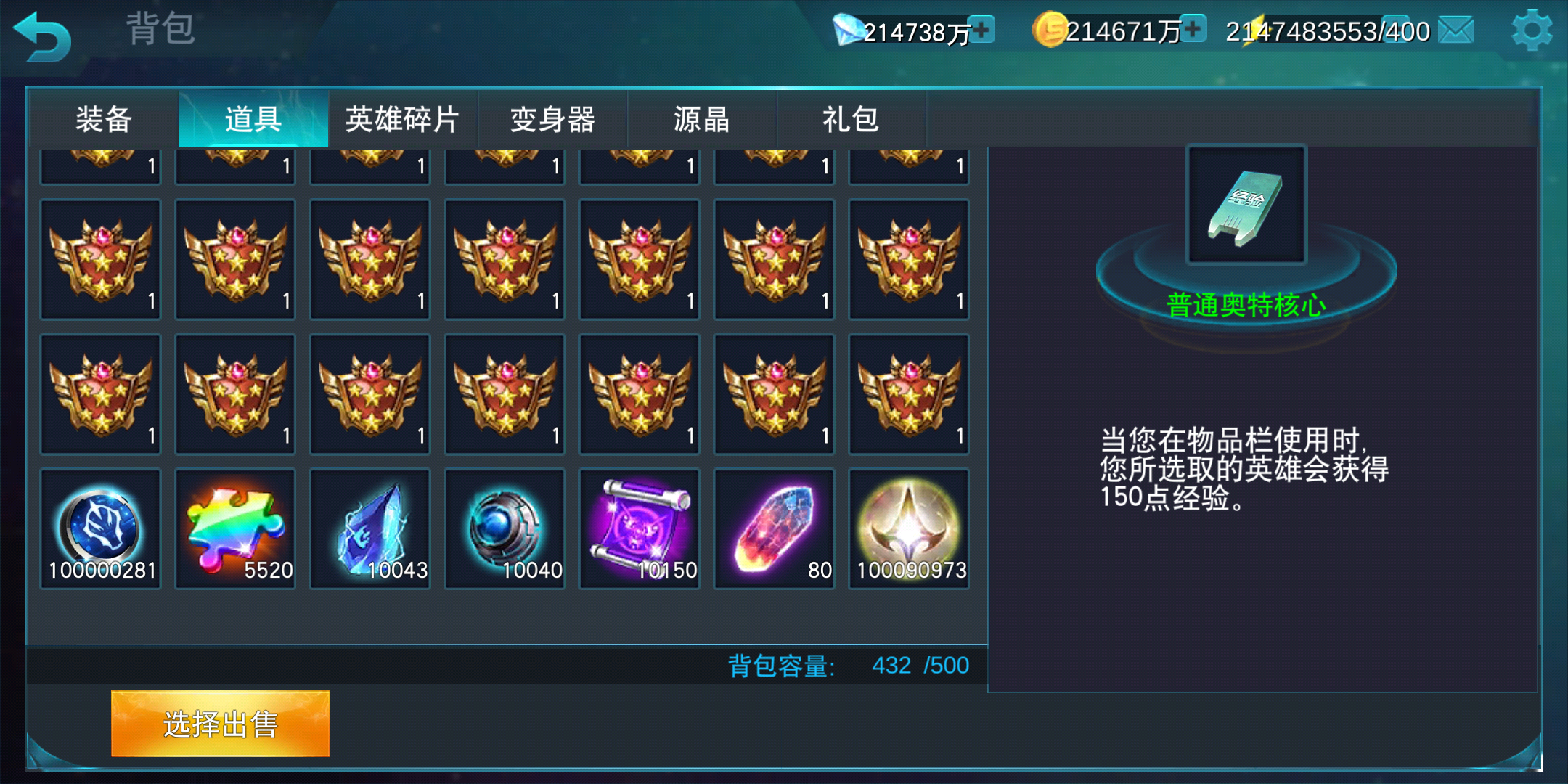Image resolution: width=1568 pixels, height=784 pixels.
Task: Open the 礼包 tab
Action: (x=852, y=119)
